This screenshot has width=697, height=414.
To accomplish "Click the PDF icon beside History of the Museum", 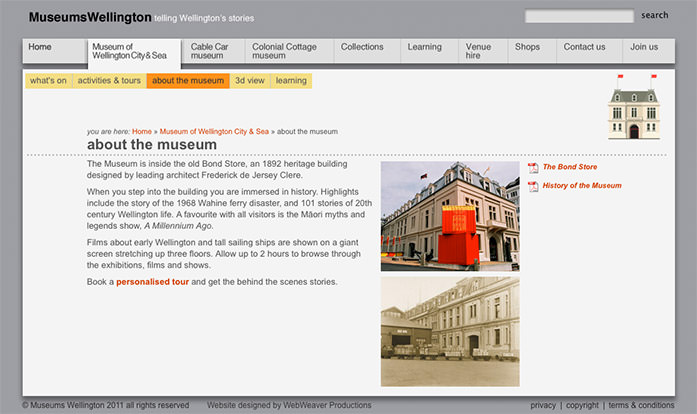I will 533,186.
